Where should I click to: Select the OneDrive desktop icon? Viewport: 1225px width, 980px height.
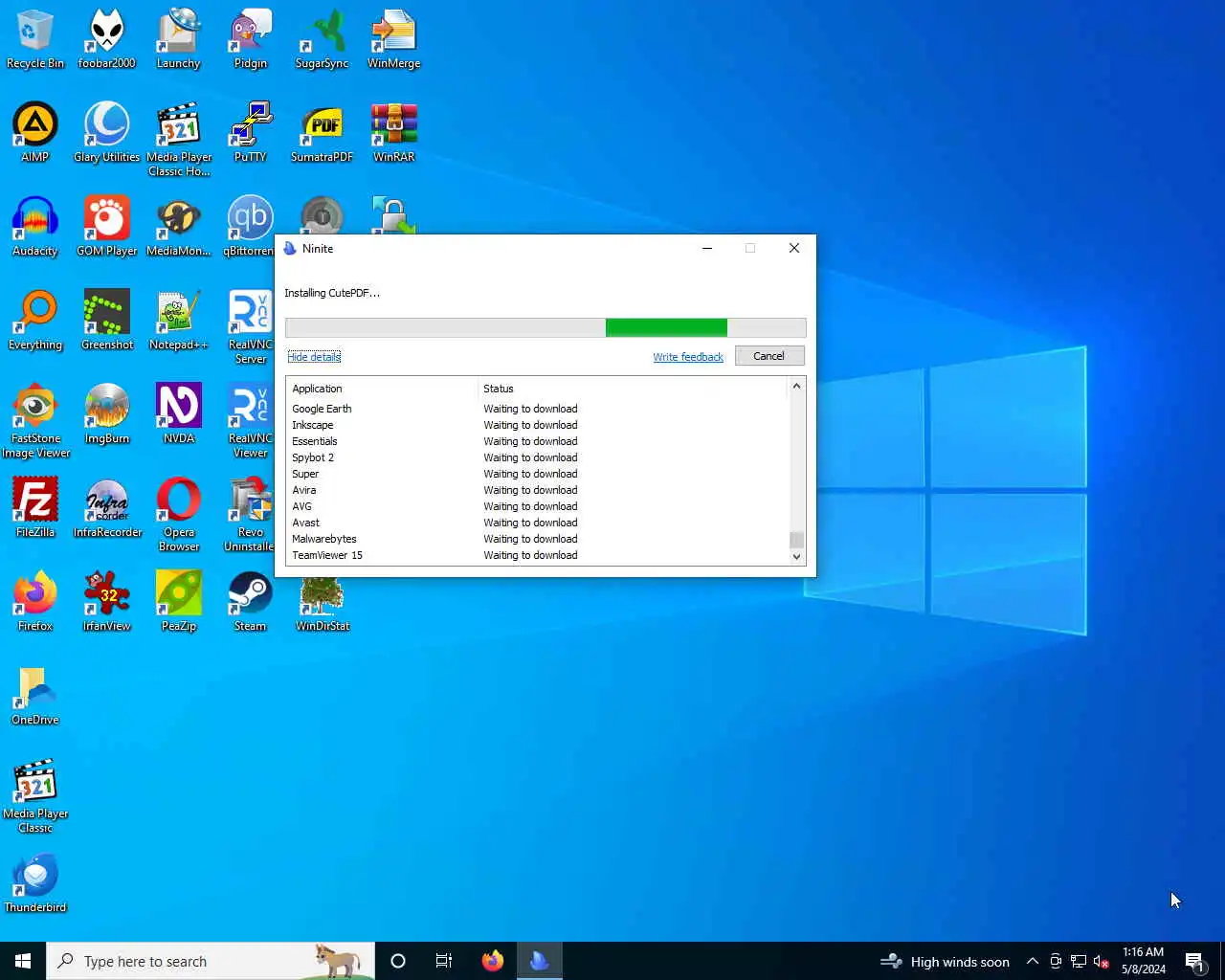tap(35, 695)
